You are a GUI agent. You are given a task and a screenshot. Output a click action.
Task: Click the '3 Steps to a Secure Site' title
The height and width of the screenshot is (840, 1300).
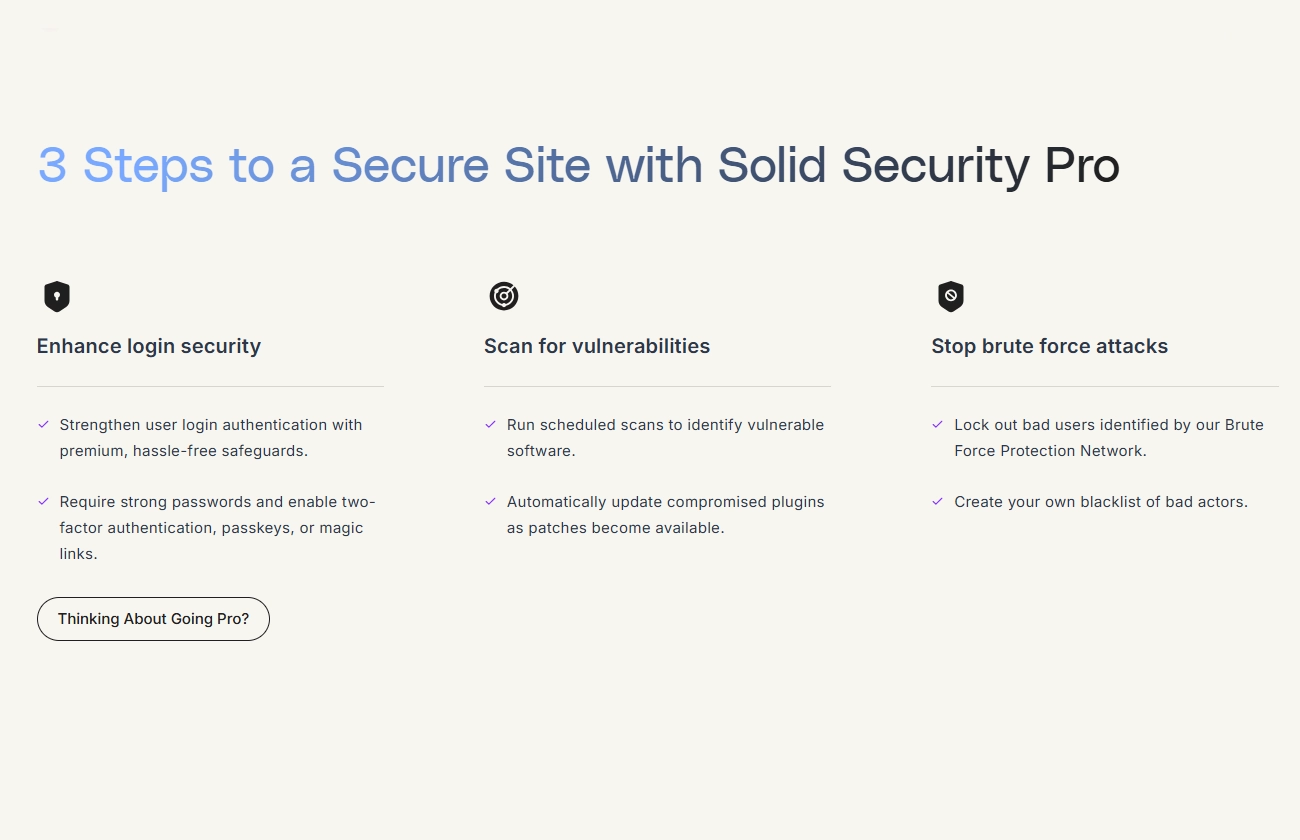[x=314, y=165]
